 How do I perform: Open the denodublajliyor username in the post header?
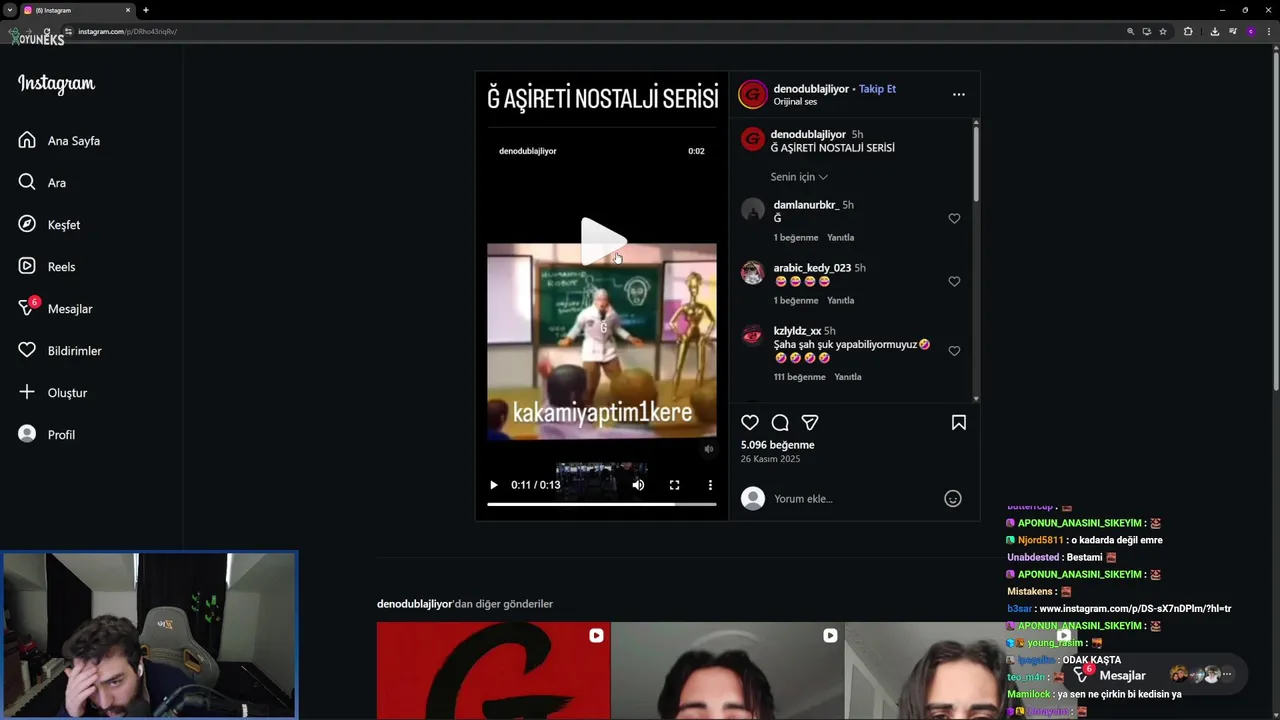(811, 89)
